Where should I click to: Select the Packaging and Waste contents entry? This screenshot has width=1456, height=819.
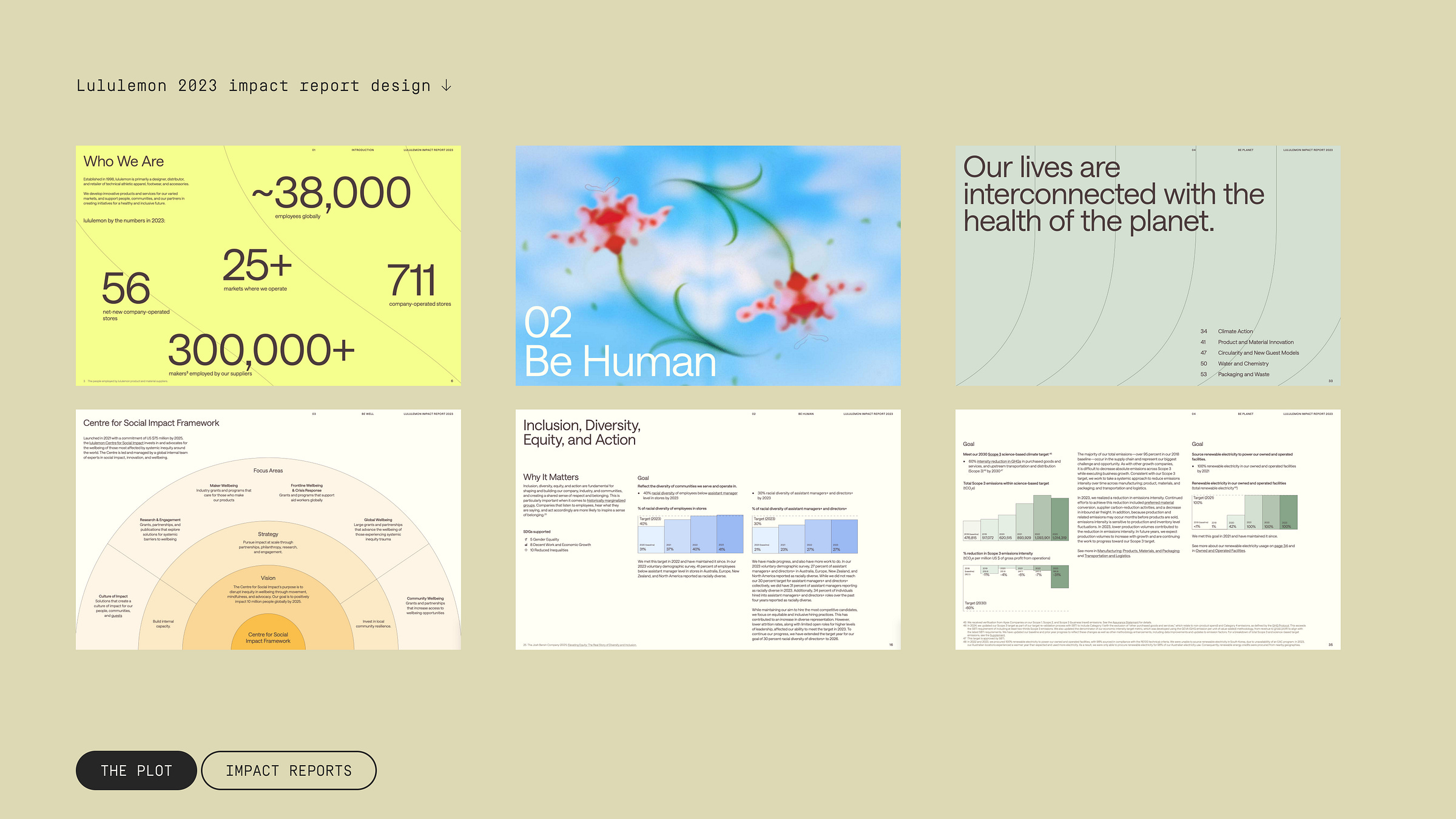(x=1243, y=374)
